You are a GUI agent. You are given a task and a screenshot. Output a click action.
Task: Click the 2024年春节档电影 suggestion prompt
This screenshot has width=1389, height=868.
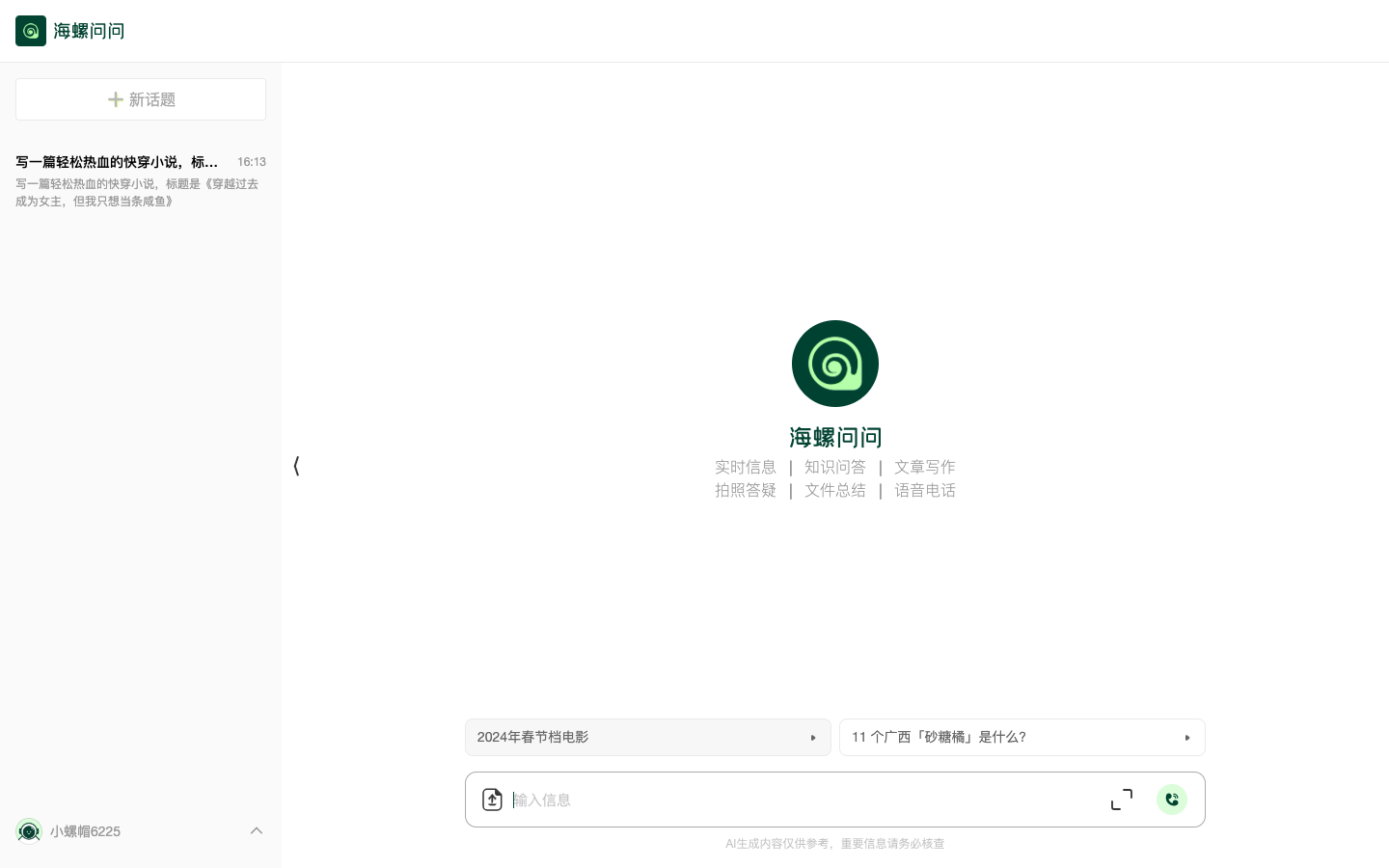[637, 738]
